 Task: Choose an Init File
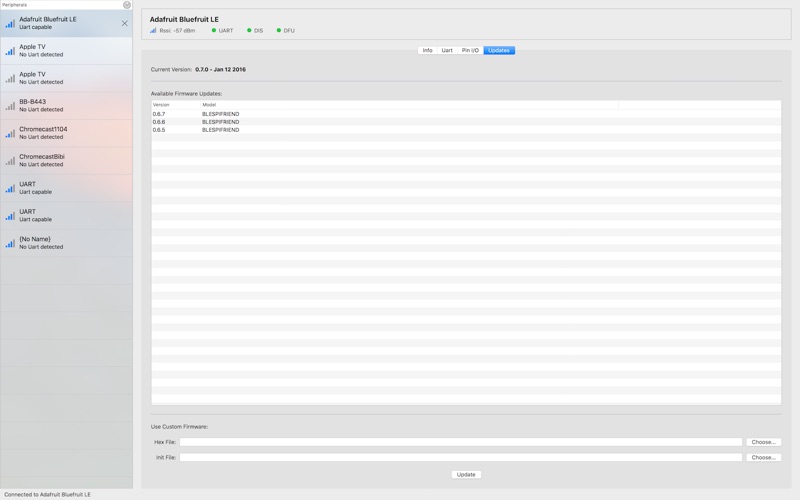763,457
